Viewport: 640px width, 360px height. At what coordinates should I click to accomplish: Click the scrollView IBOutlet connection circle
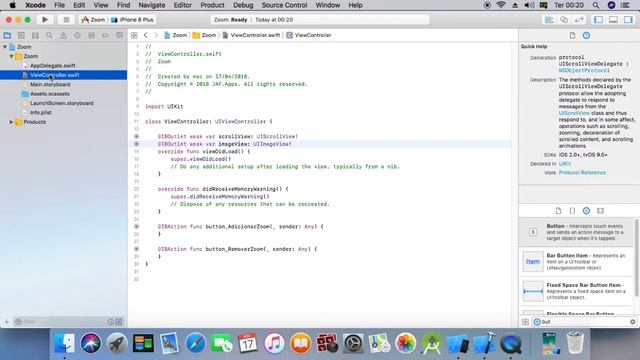tap(136, 136)
